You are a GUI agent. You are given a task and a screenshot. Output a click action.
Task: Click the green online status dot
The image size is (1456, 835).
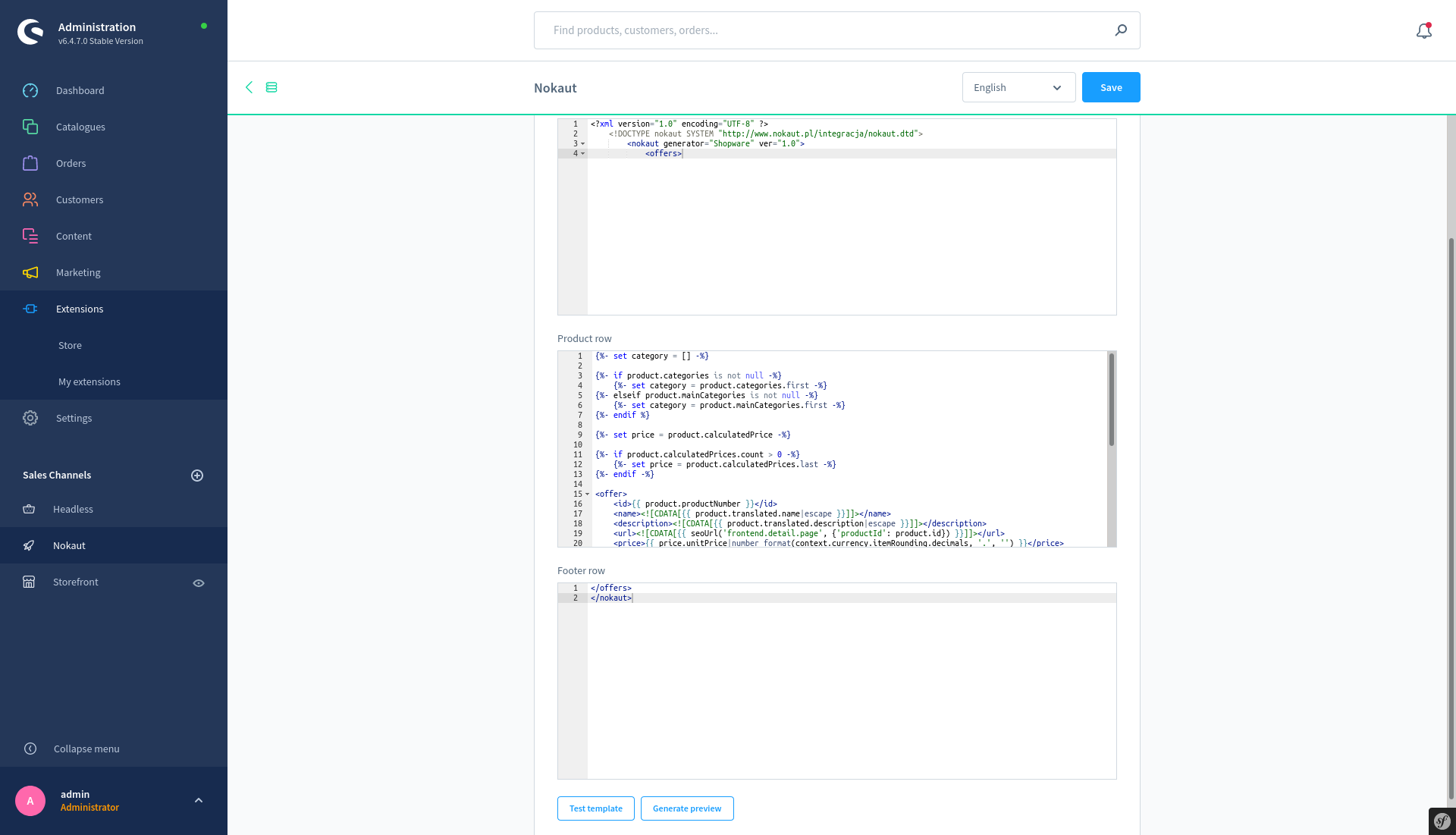click(203, 26)
